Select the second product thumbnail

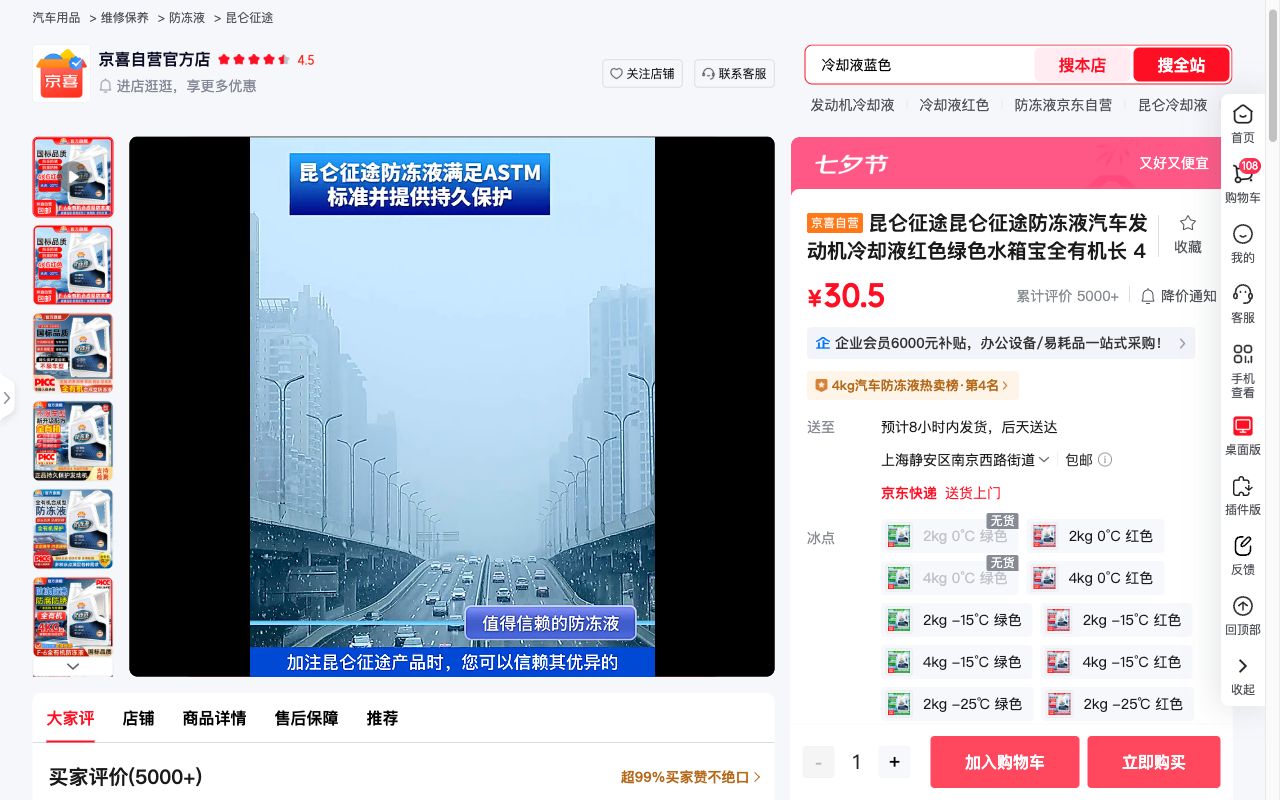point(73,265)
